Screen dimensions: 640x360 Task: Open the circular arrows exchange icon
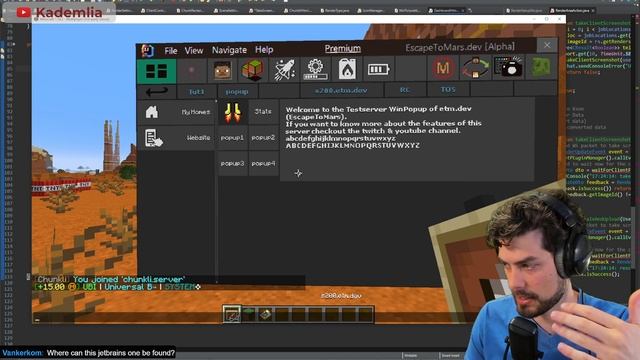click(x=475, y=67)
